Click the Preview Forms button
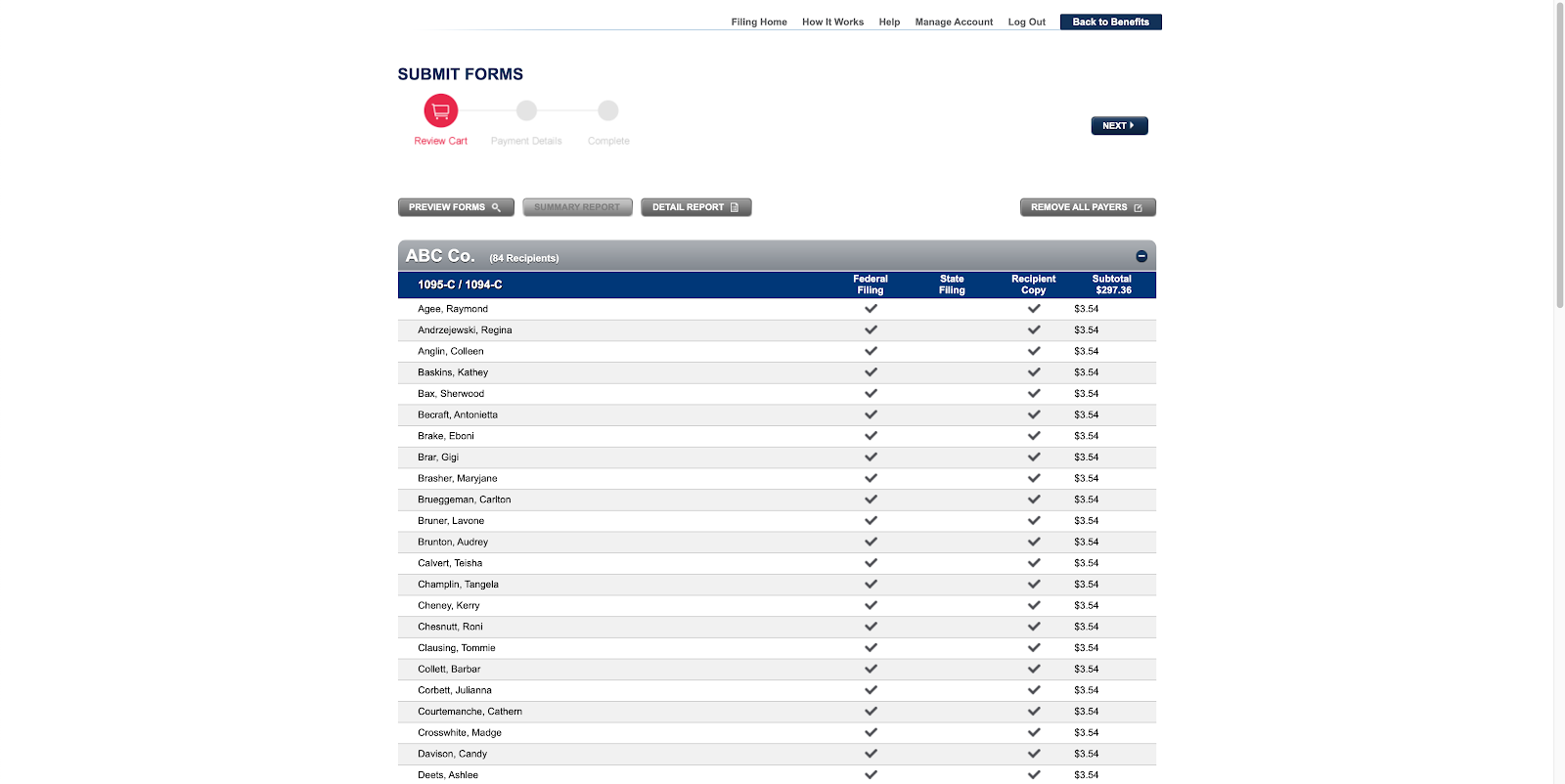Viewport: 1565px width, 784px height. point(456,207)
